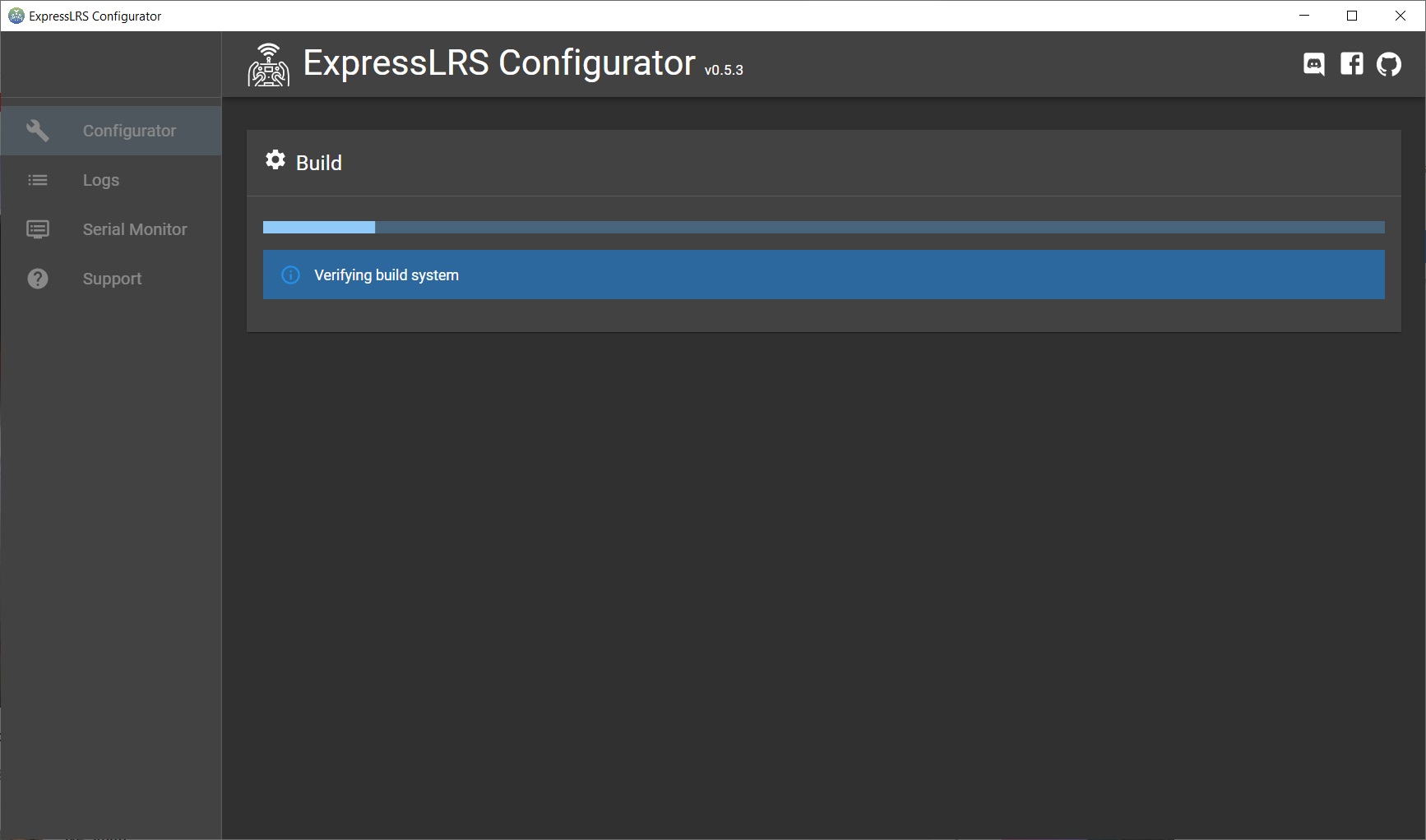Open the Facebook page icon

pyautogui.click(x=1351, y=63)
